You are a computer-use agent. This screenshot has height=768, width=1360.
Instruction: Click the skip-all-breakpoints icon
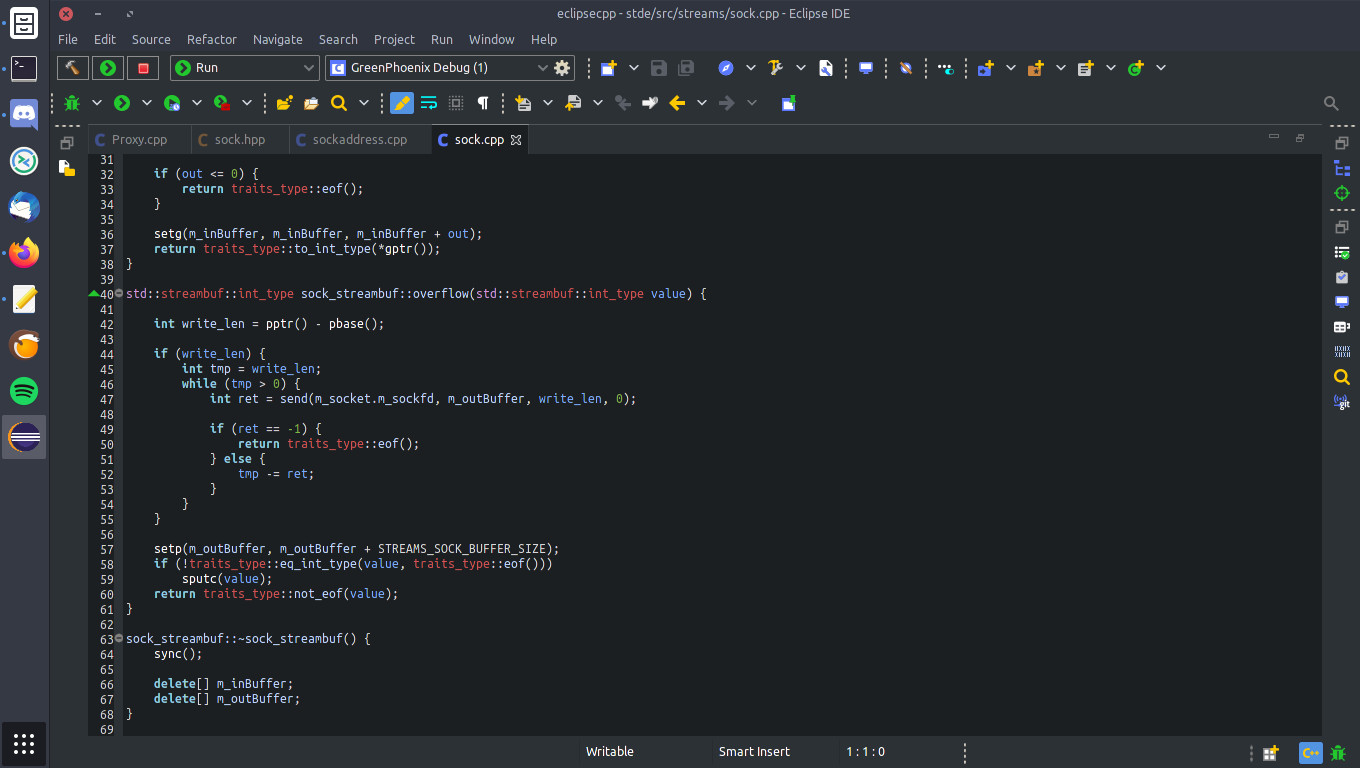click(x=906, y=68)
